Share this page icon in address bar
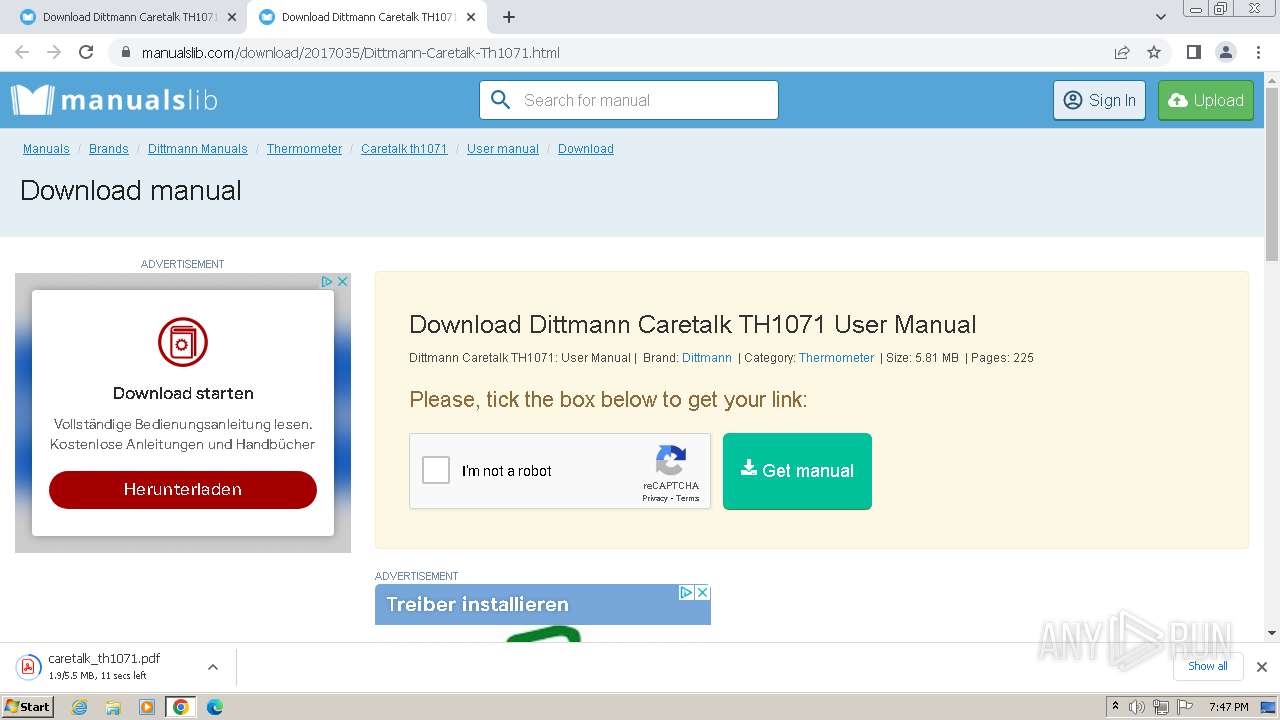The width and height of the screenshot is (1280, 720). coord(1122,52)
